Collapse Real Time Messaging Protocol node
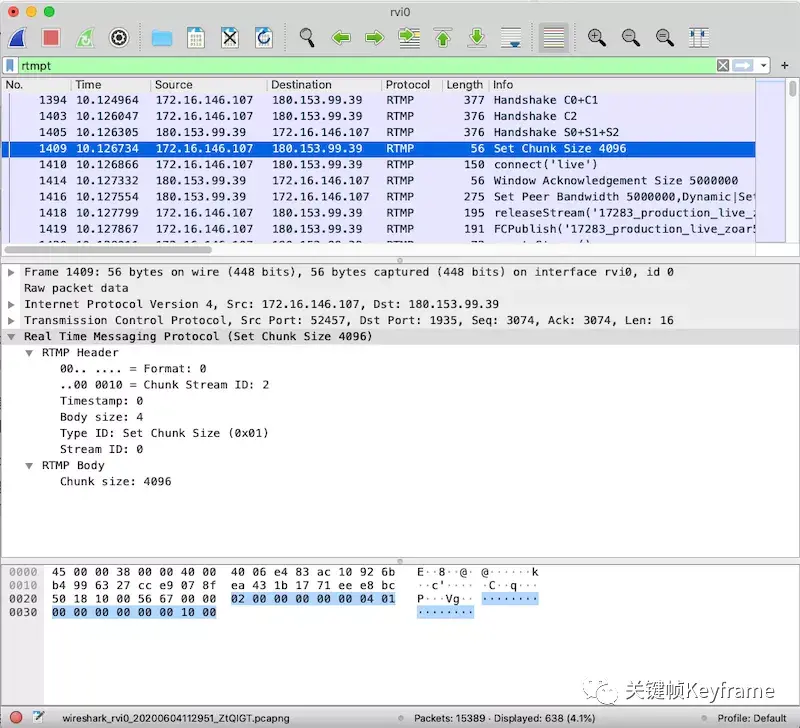Viewport: 800px width, 728px height. [11, 337]
